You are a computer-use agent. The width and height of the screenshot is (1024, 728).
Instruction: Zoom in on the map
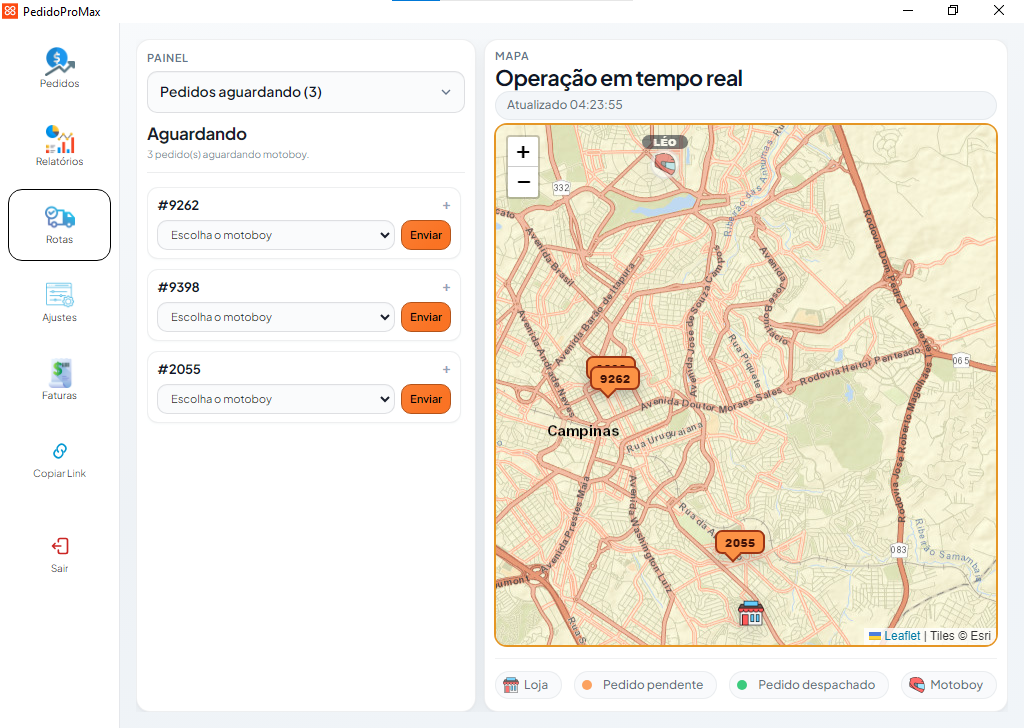(x=523, y=152)
